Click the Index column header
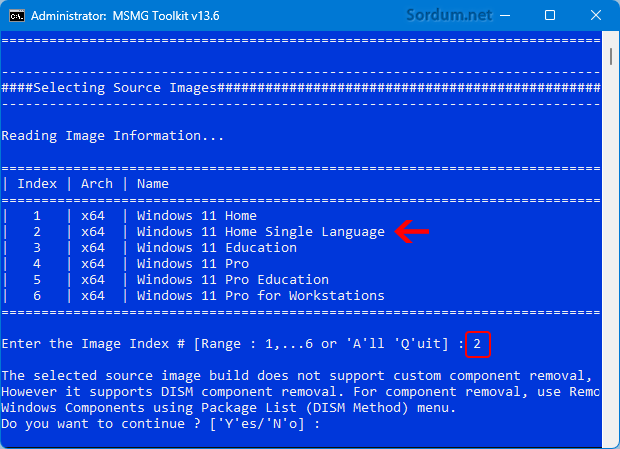The height and width of the screenshot is (449, 620). pyautogui.click(x=37, y=184)
